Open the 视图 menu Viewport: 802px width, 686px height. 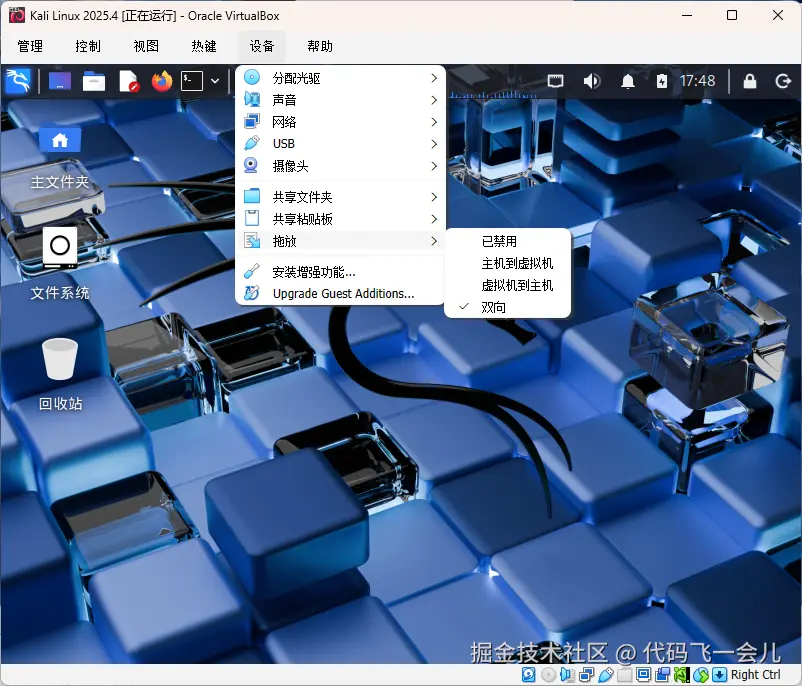pos(146,46)
